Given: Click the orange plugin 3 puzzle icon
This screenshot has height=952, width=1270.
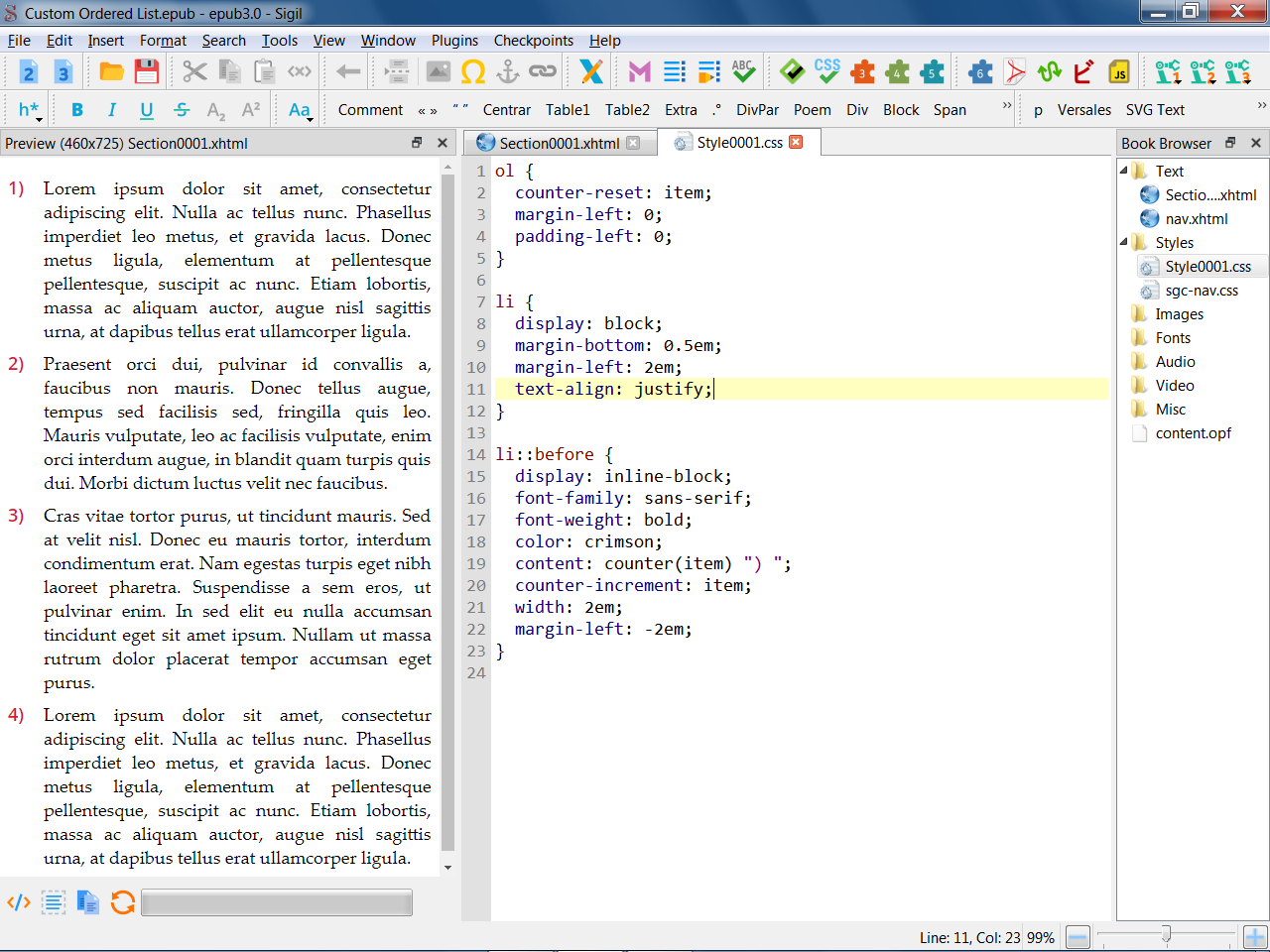Looking at the screenshot, I should point(862,71).
